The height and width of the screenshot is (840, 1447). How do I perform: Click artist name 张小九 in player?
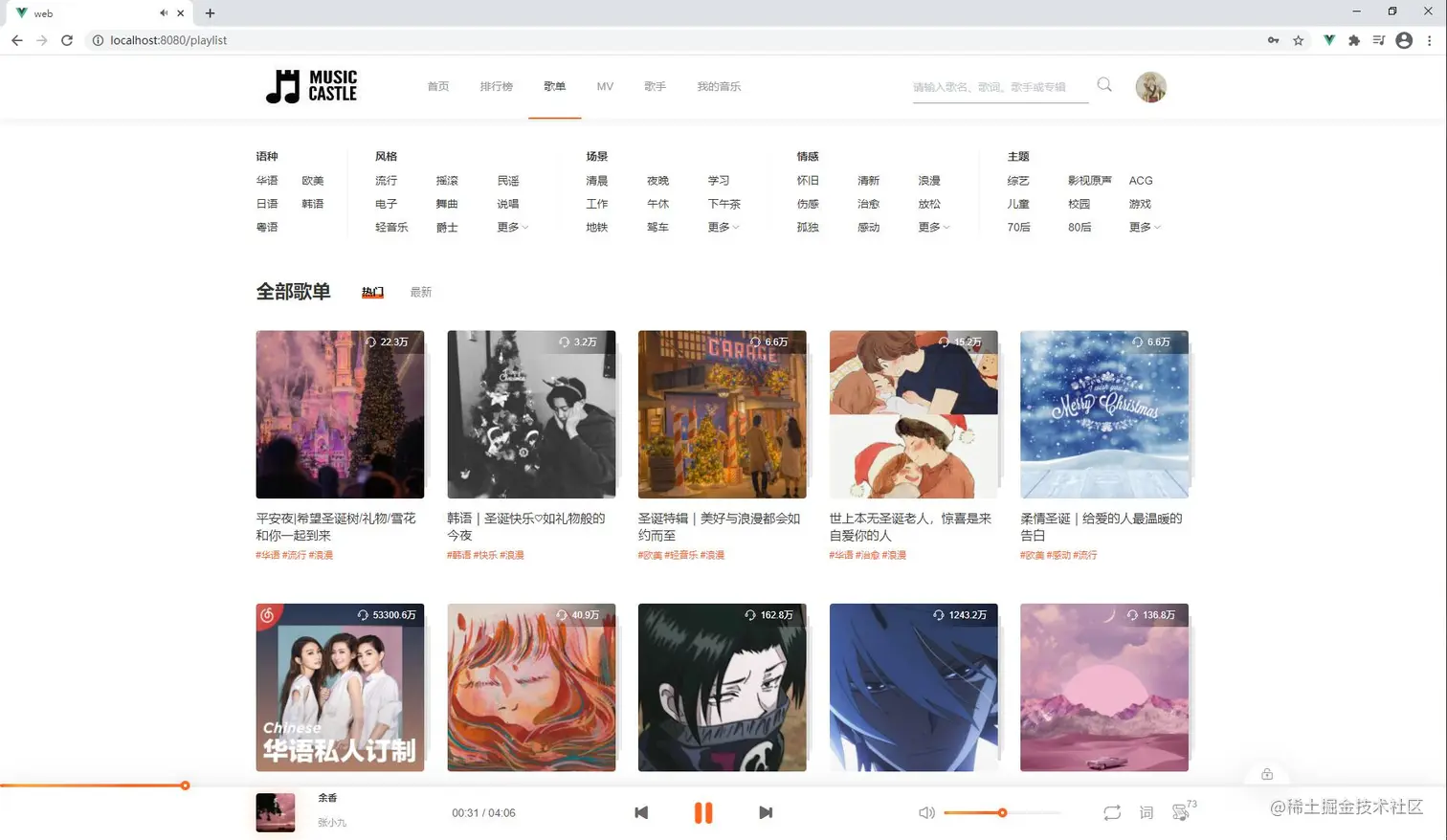pos(332,823)
